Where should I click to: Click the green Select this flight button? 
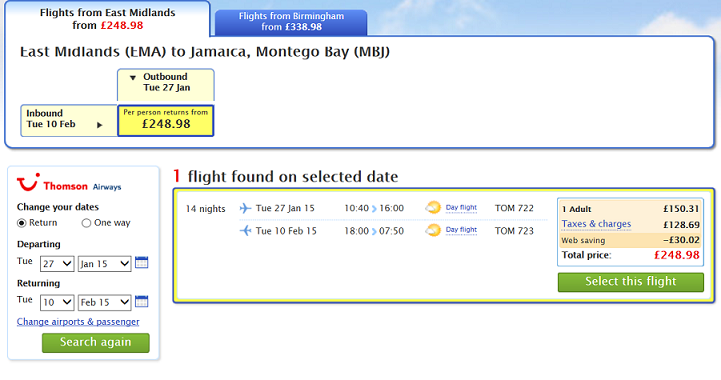coord(630,282)
